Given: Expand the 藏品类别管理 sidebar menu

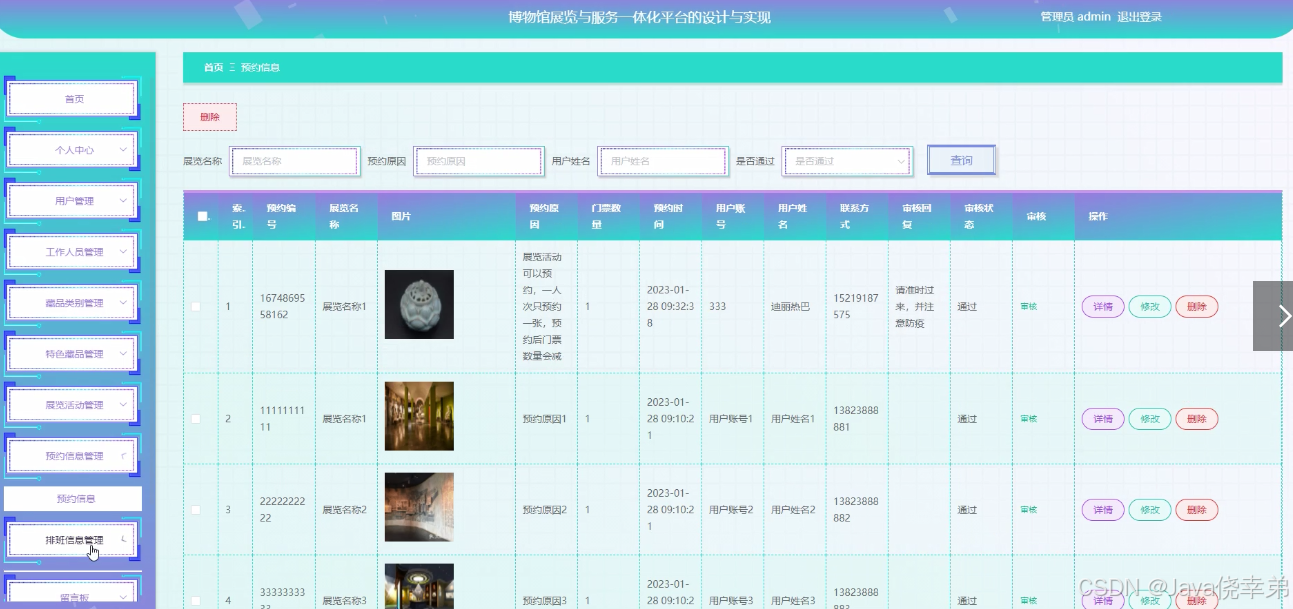Looking at the screenshot, I should point(72,303).
